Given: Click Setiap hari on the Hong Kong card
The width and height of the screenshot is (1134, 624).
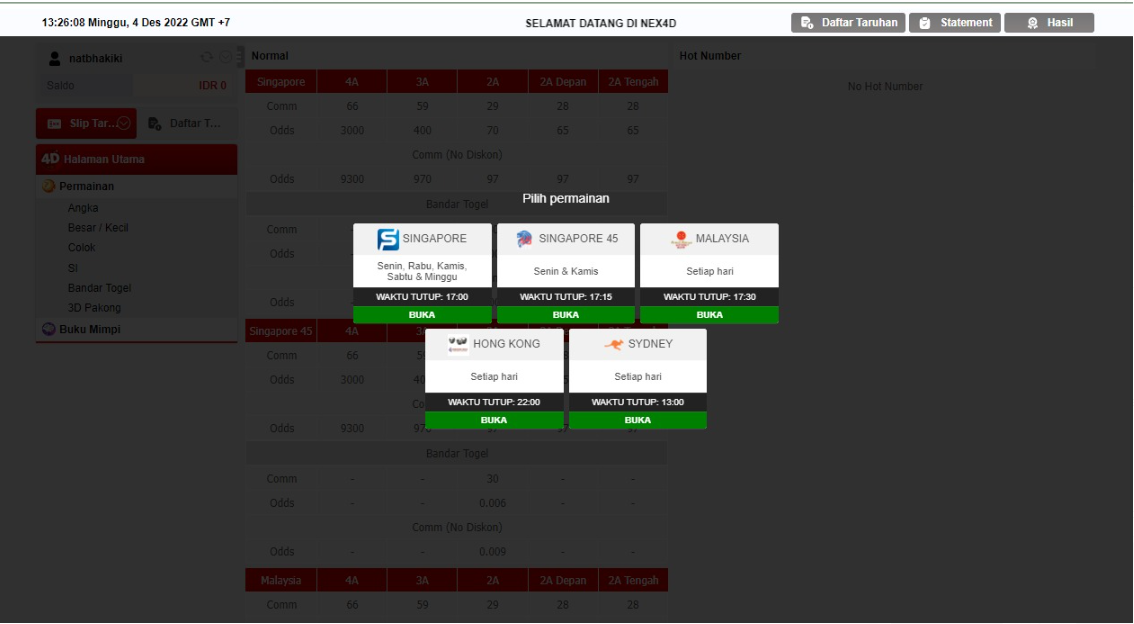Looking at the screenshot, I should [494, 377].
